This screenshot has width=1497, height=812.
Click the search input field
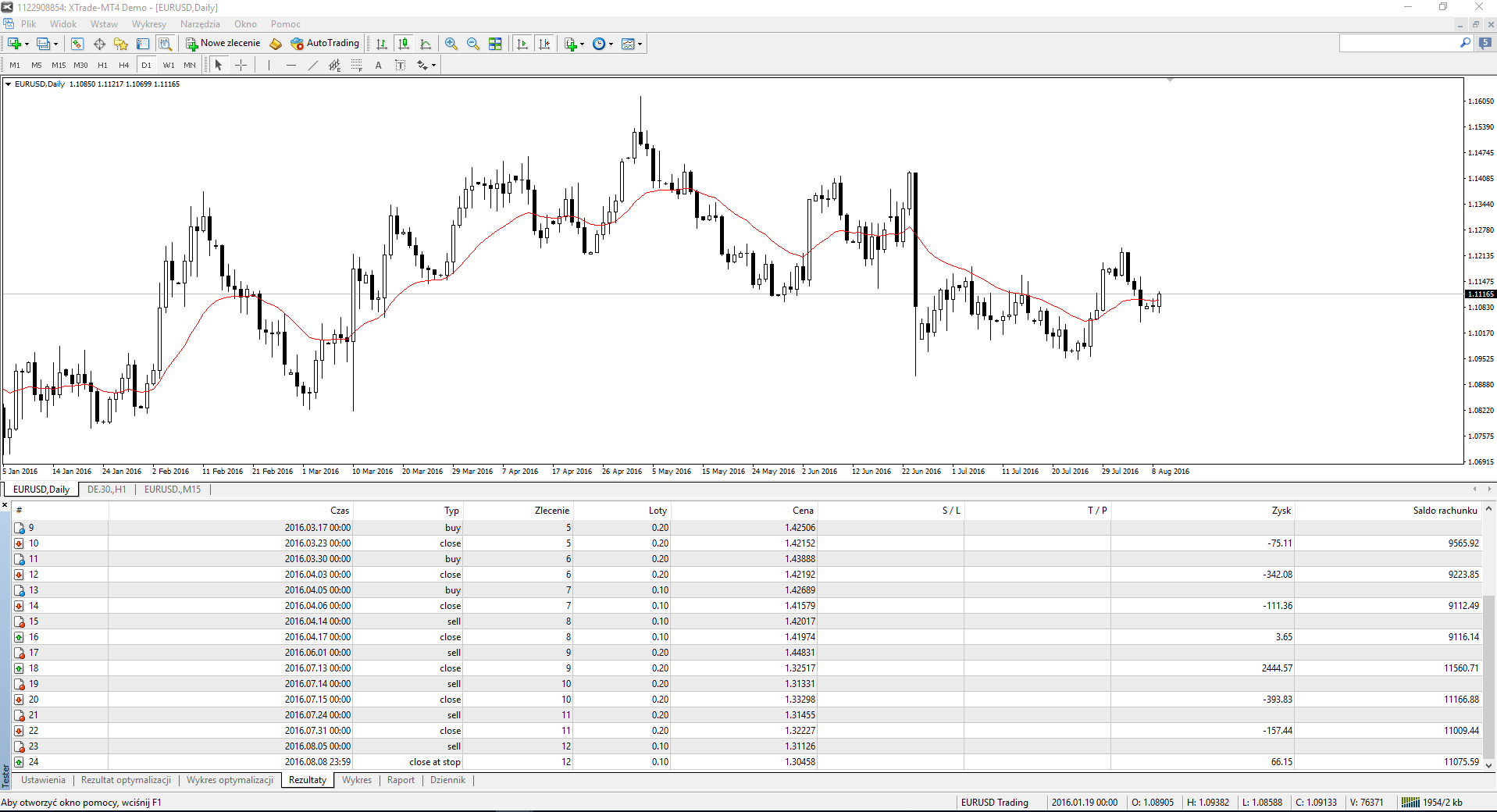click(x=1398, y=44)
